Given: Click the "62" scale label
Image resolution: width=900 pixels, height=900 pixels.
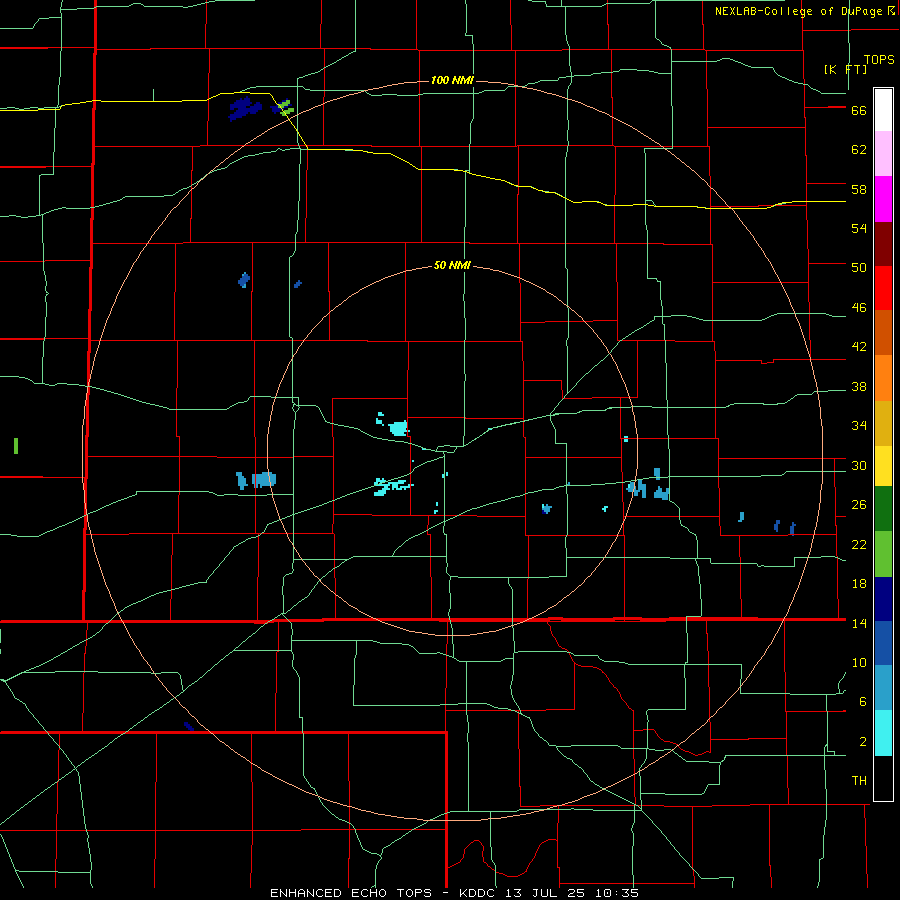Looking at the screenshot, I should click(859, 150).
